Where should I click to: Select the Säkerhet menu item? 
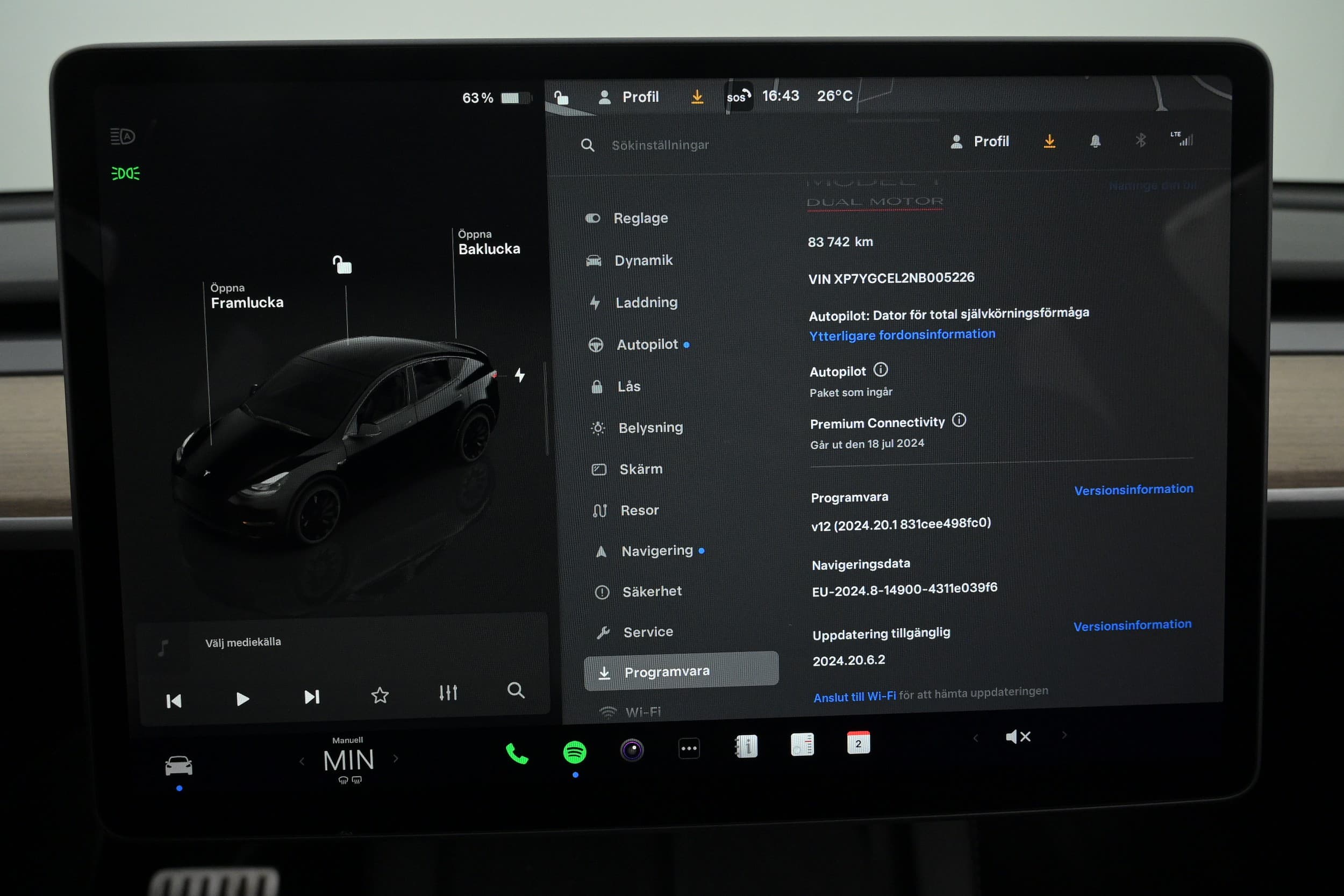(638, 591)
